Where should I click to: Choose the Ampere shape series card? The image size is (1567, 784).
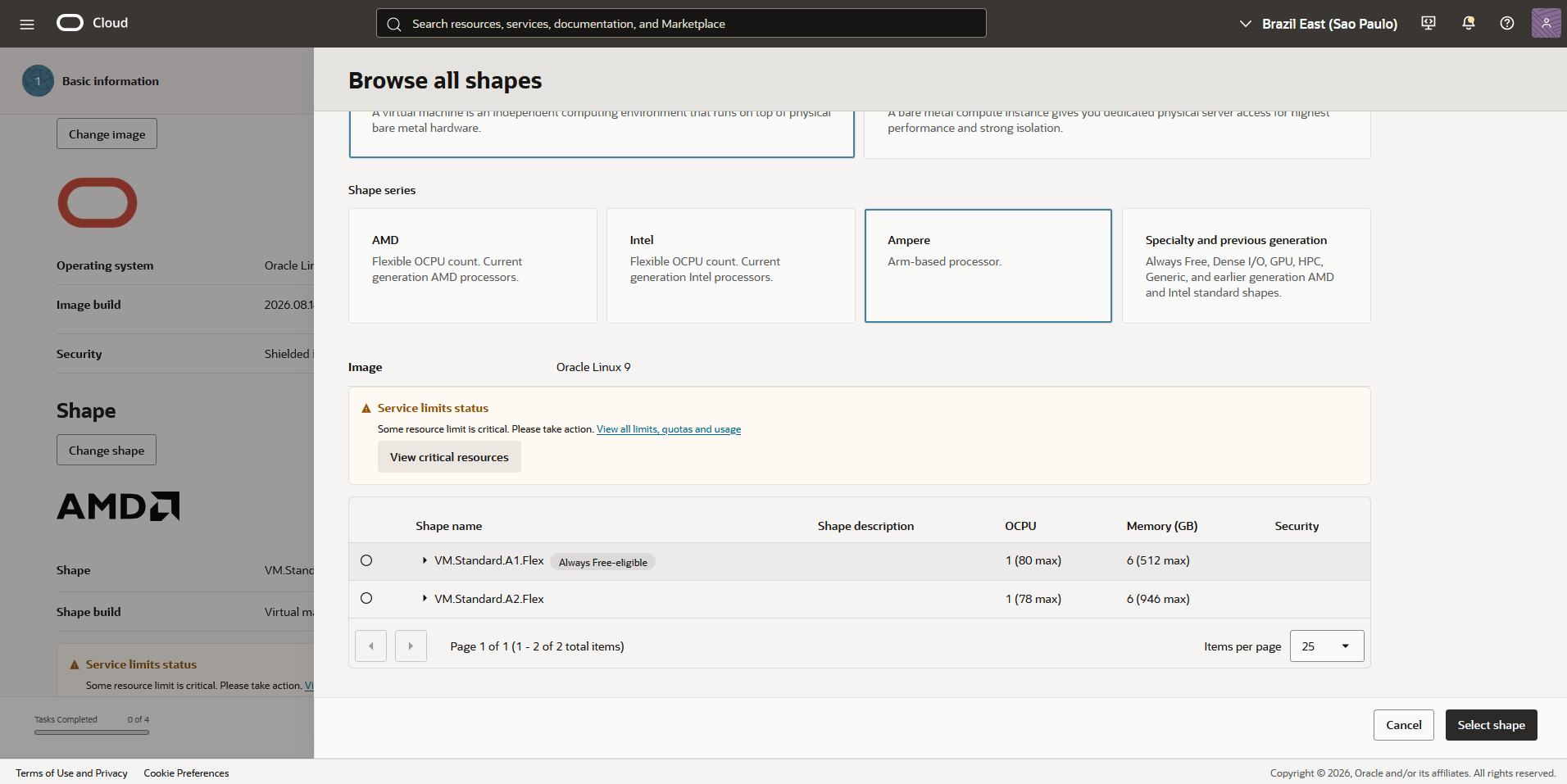pos(988,265)
